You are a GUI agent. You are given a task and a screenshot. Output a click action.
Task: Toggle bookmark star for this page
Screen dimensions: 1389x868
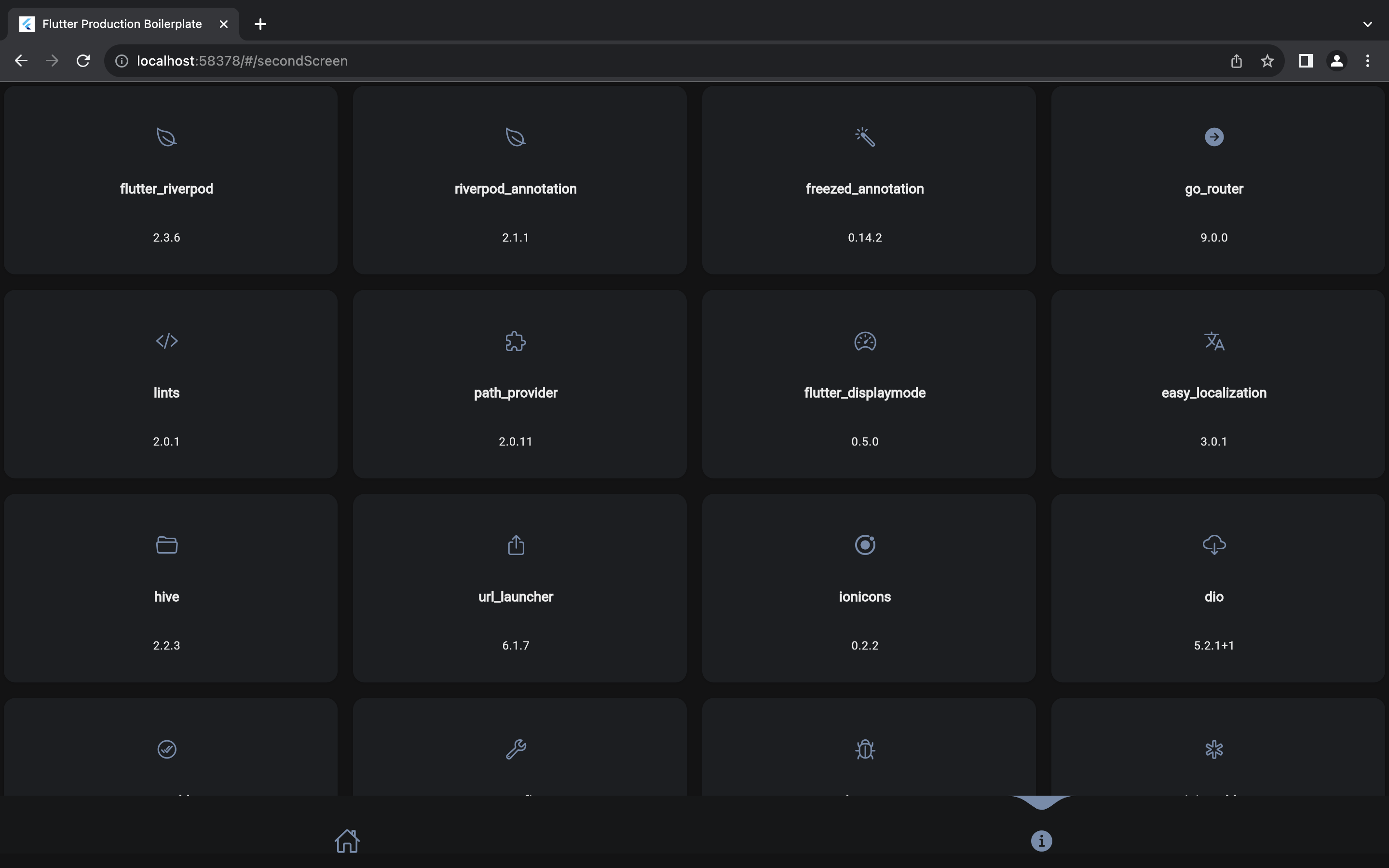pos(1267,61)
